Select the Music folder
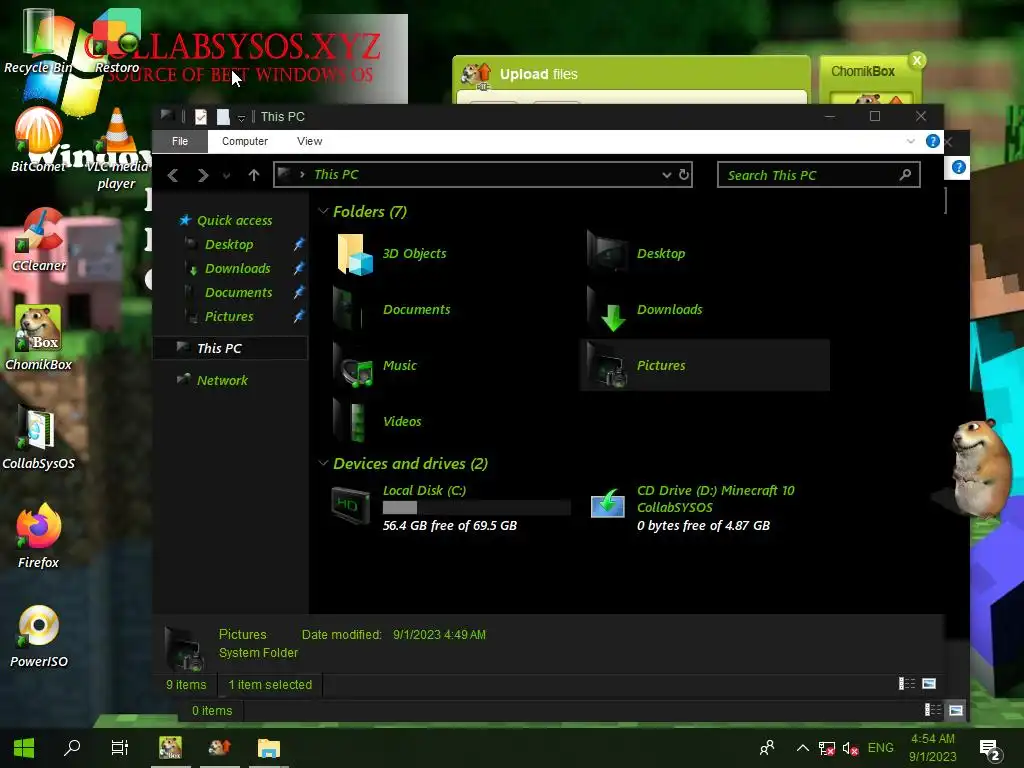Image resolution: width=1024 pixels, height=768 pixels. pyautogui.click(x=376, y=366)
